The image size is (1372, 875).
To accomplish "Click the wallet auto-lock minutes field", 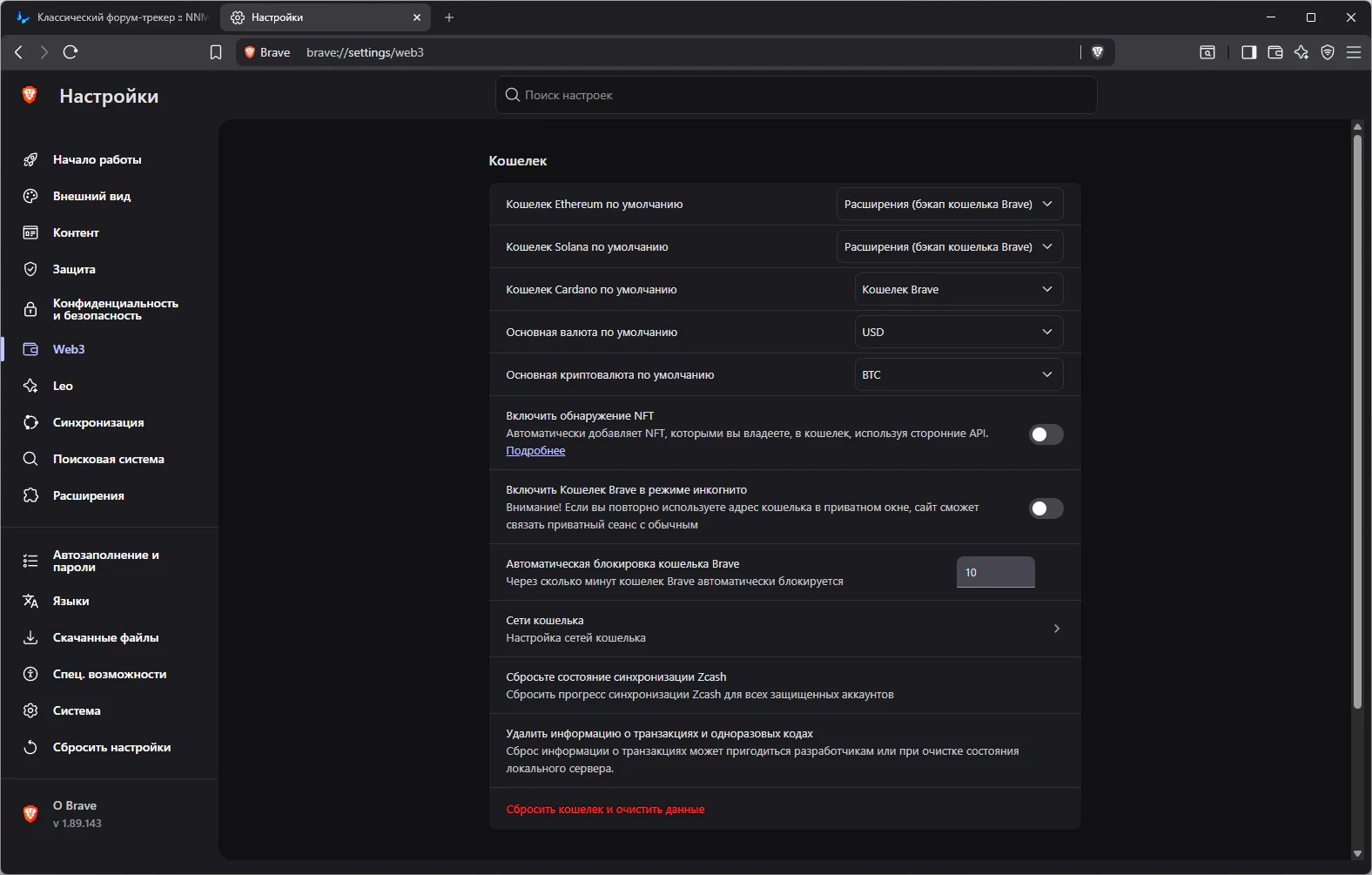I will click(995, 573).
